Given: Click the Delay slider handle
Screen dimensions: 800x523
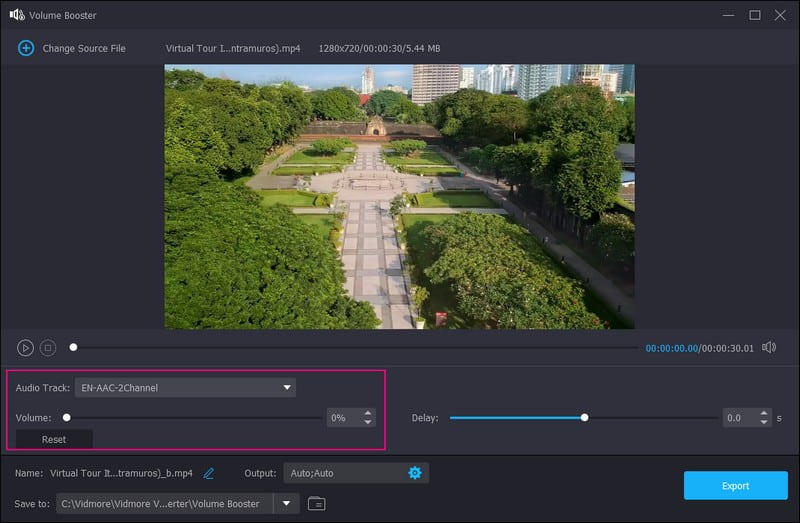Looking at the screenshot, I should point(585,418).
